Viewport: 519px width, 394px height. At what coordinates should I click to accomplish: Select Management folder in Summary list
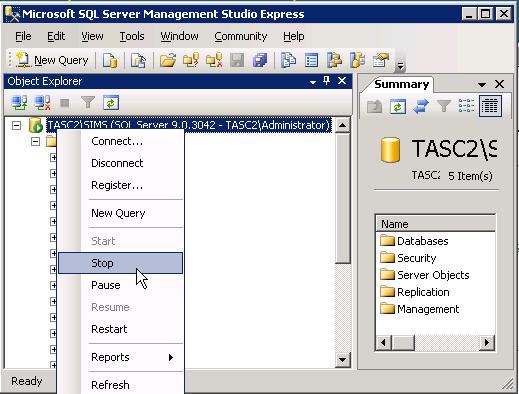(420, 309)
